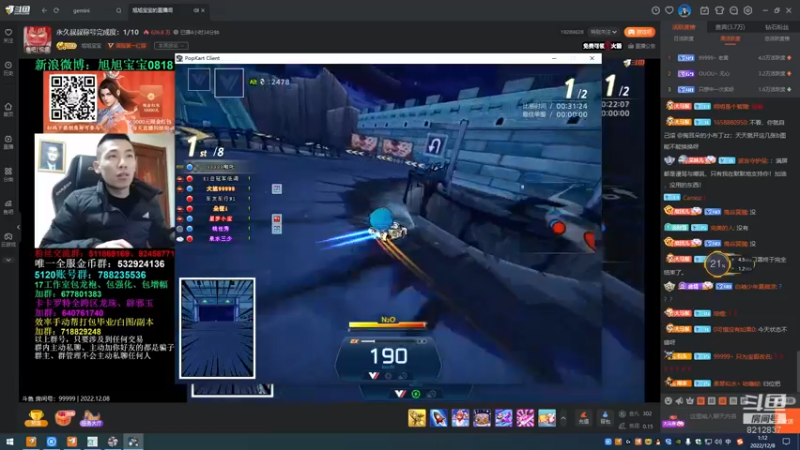Click the home icon in the left sidebar
The height and width of the screenshot is (450, 800).
pyautogui.click(x=8, y=109)
